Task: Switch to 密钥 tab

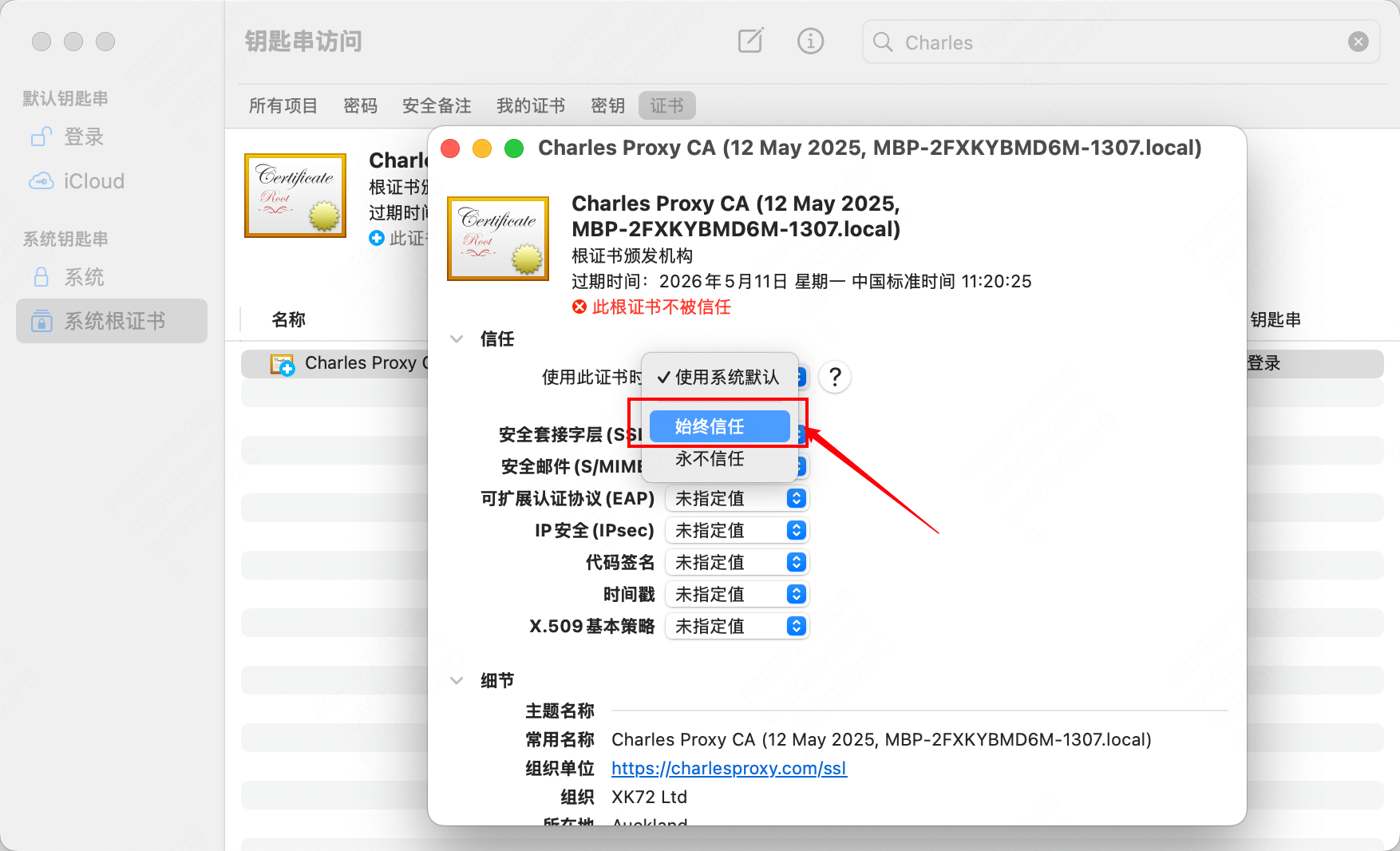Action: pos(608,105)
